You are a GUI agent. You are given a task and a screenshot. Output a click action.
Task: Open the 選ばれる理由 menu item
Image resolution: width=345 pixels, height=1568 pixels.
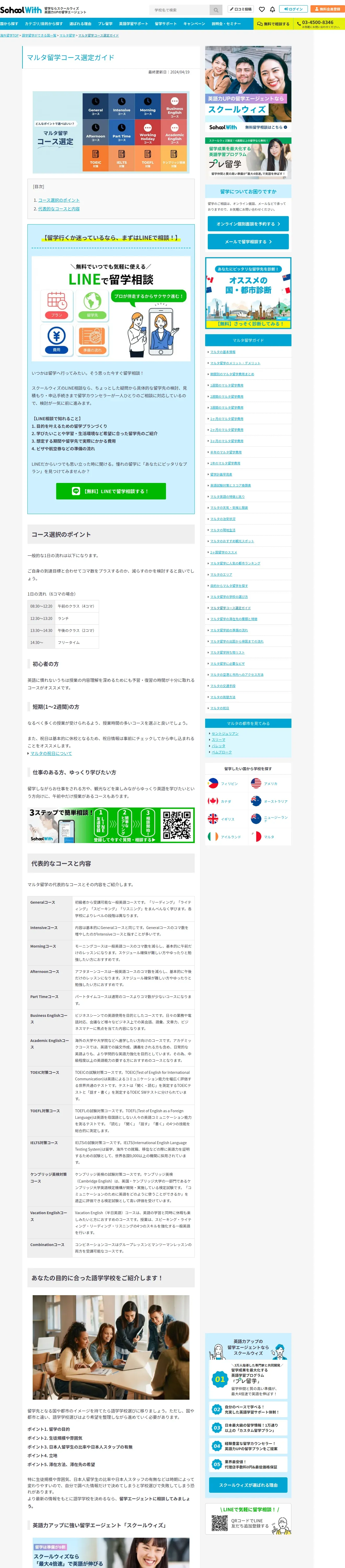click(80, 24)
